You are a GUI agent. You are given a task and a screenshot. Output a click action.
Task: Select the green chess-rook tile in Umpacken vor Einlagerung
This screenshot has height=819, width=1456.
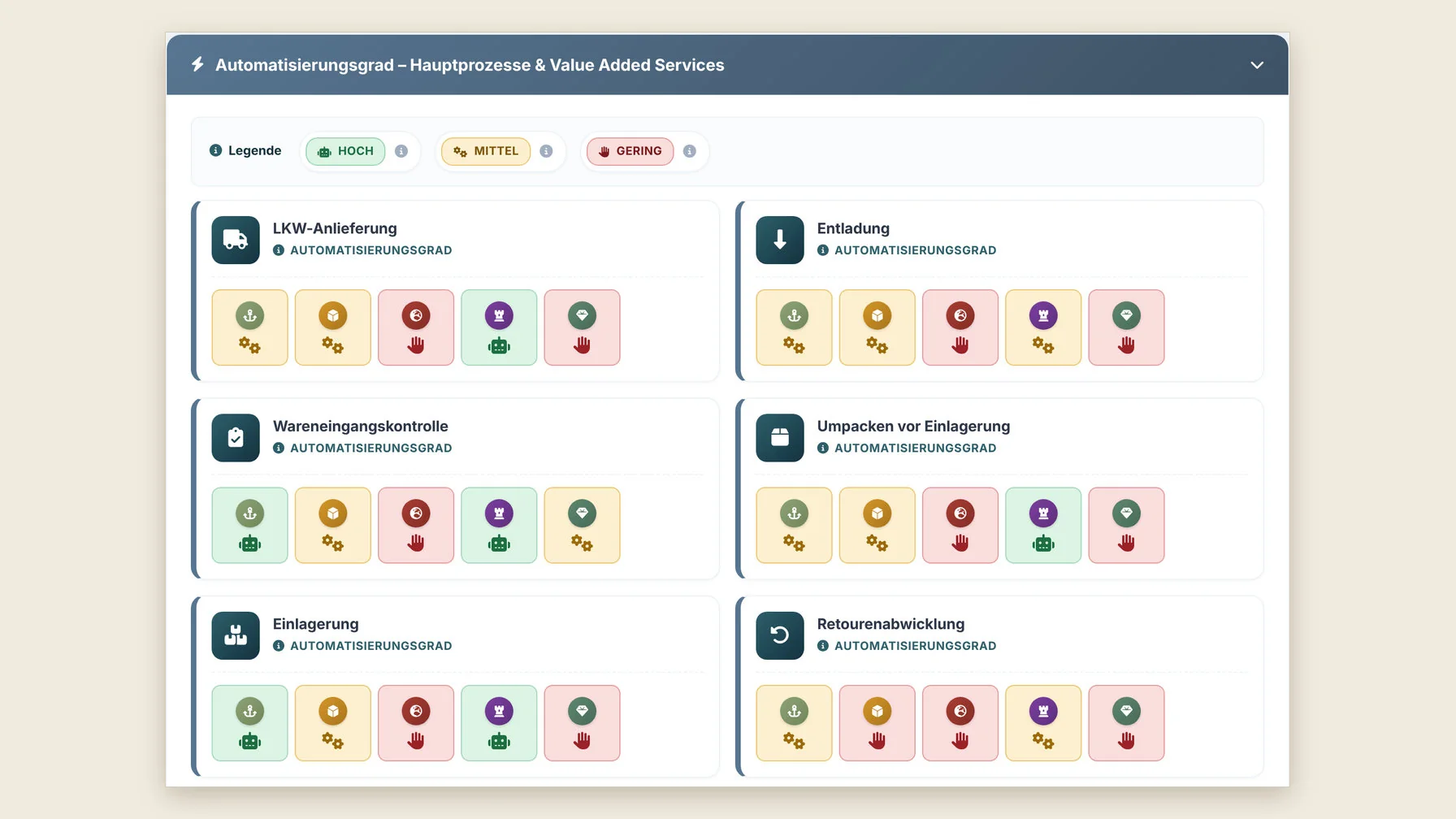1043,526
